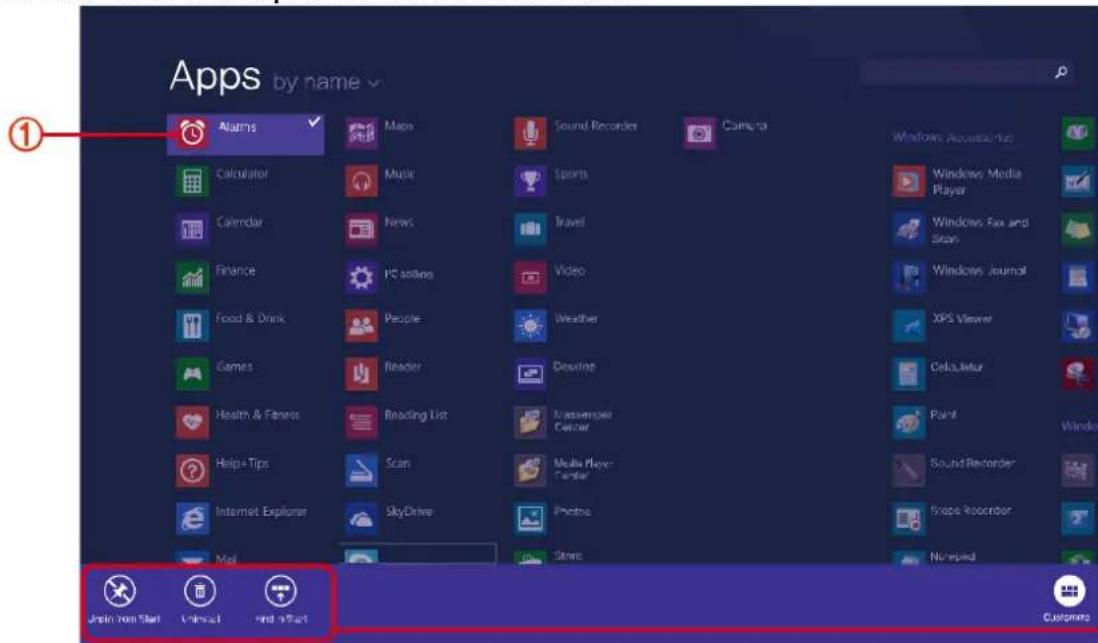The height and width of the screenshot is (643, 1098).
Task: Launch Windows Fax and Scan
Action: click(961, 229)
